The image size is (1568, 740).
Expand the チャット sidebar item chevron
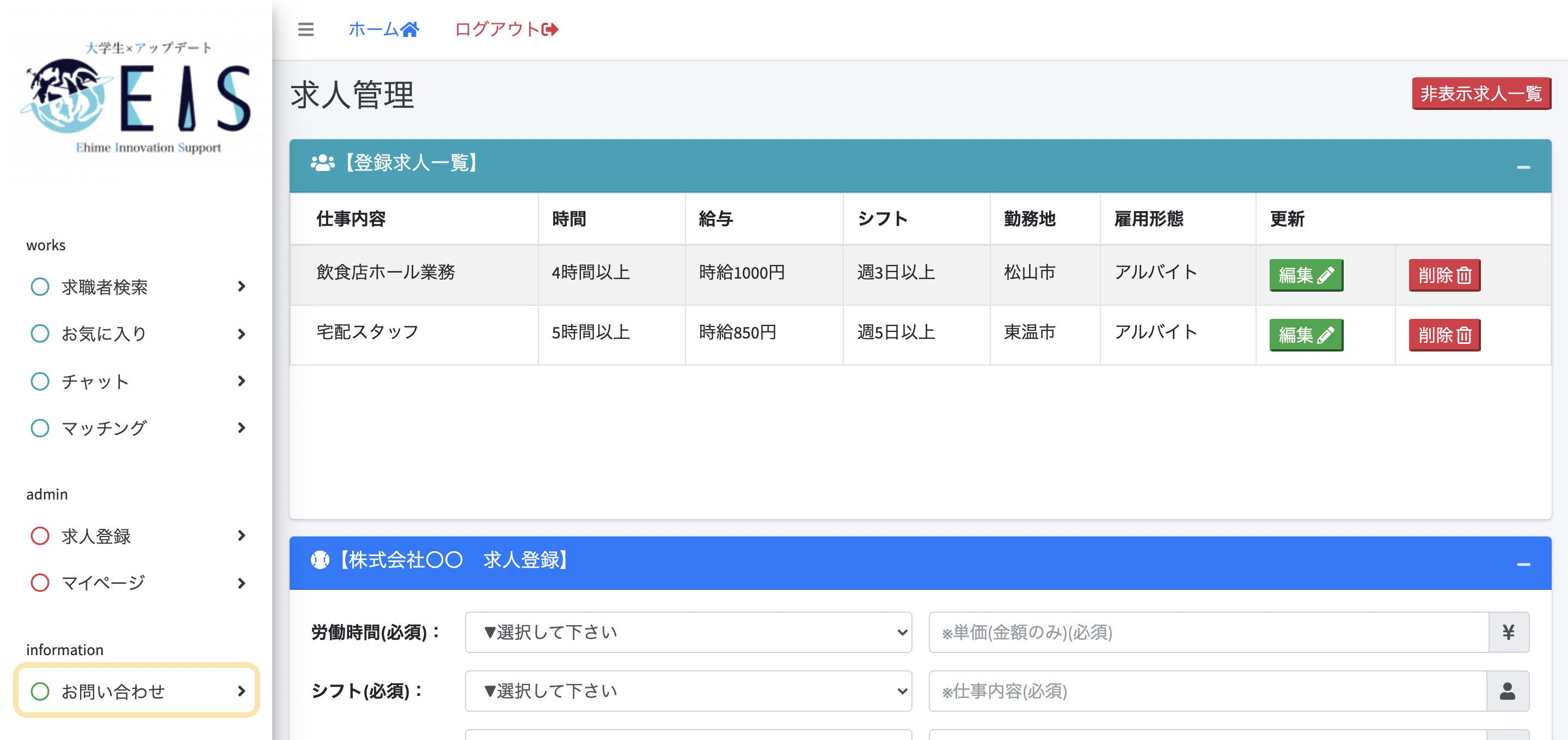(242, 381)
